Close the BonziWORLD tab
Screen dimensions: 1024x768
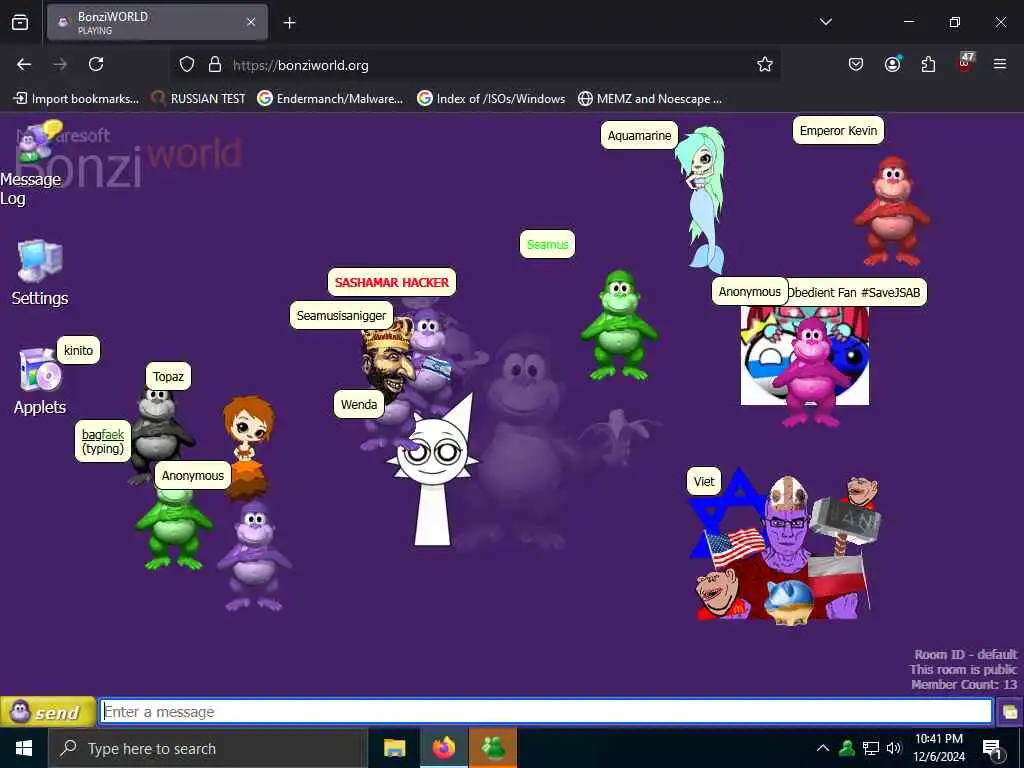click(251, 23)
